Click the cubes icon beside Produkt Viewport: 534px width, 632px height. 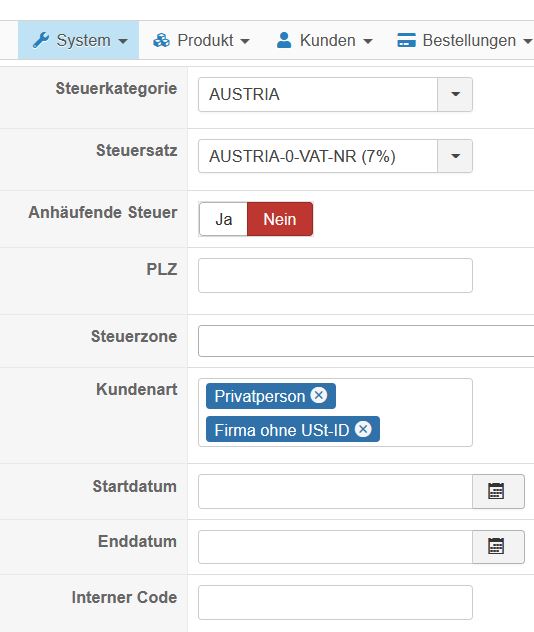pos(161,40)
